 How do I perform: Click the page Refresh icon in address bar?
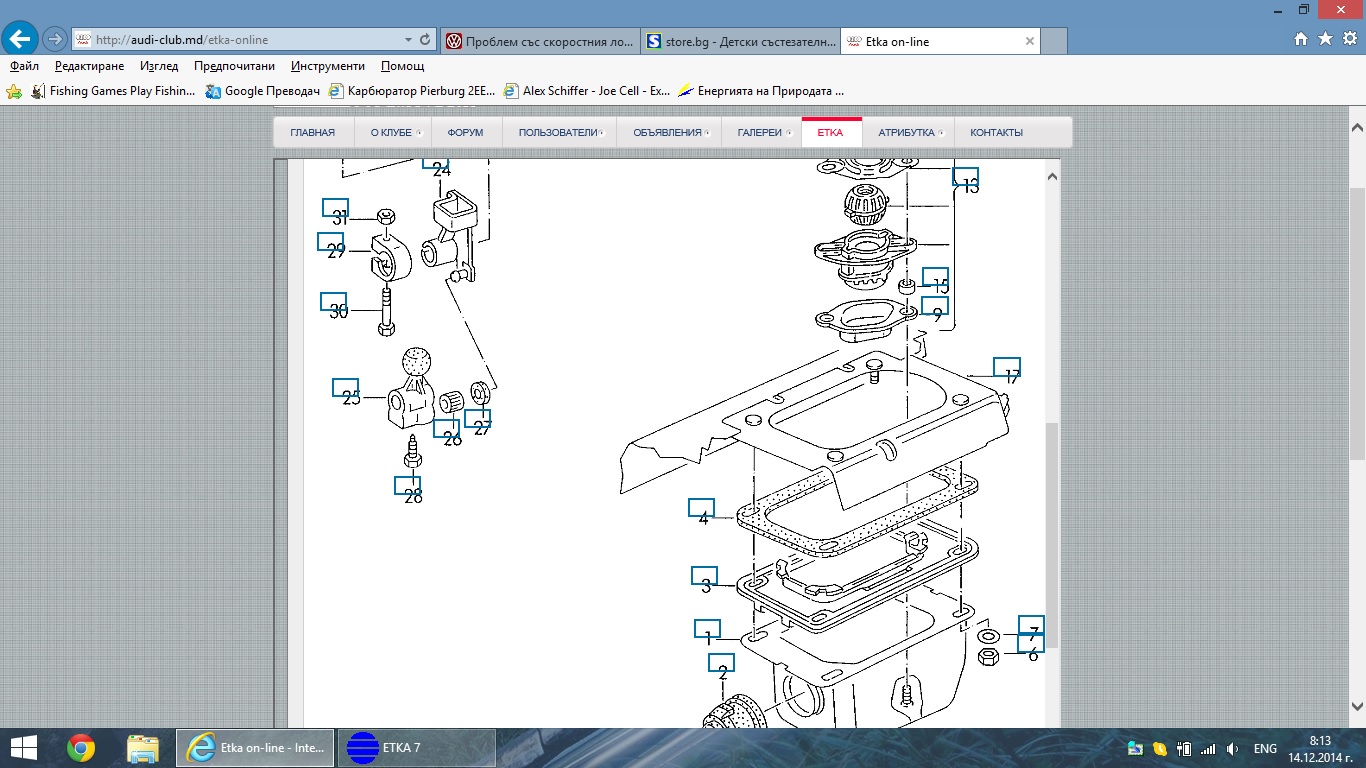[x=425, y=40]
